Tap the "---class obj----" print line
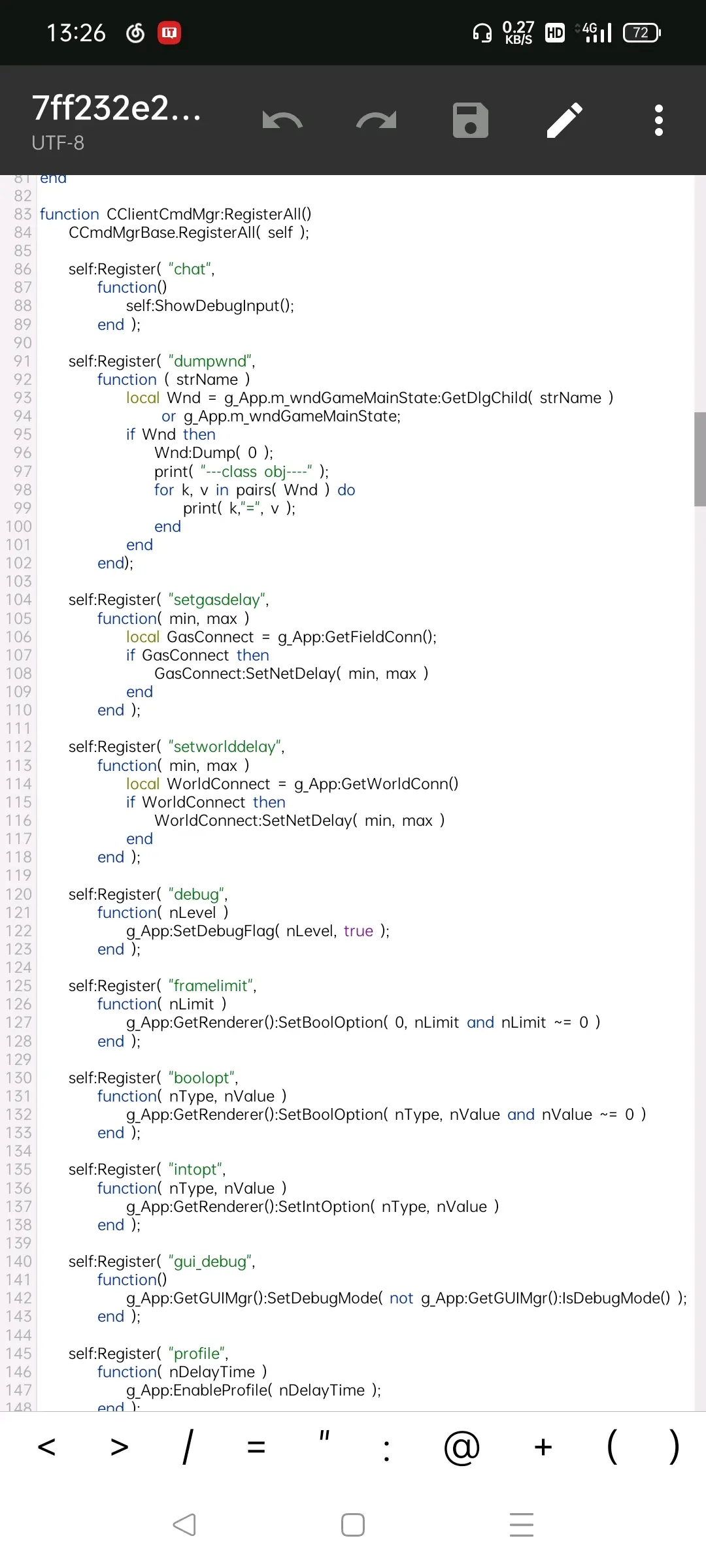The width and height of the screenshot is (706, 1568). (x=241, y=472)
